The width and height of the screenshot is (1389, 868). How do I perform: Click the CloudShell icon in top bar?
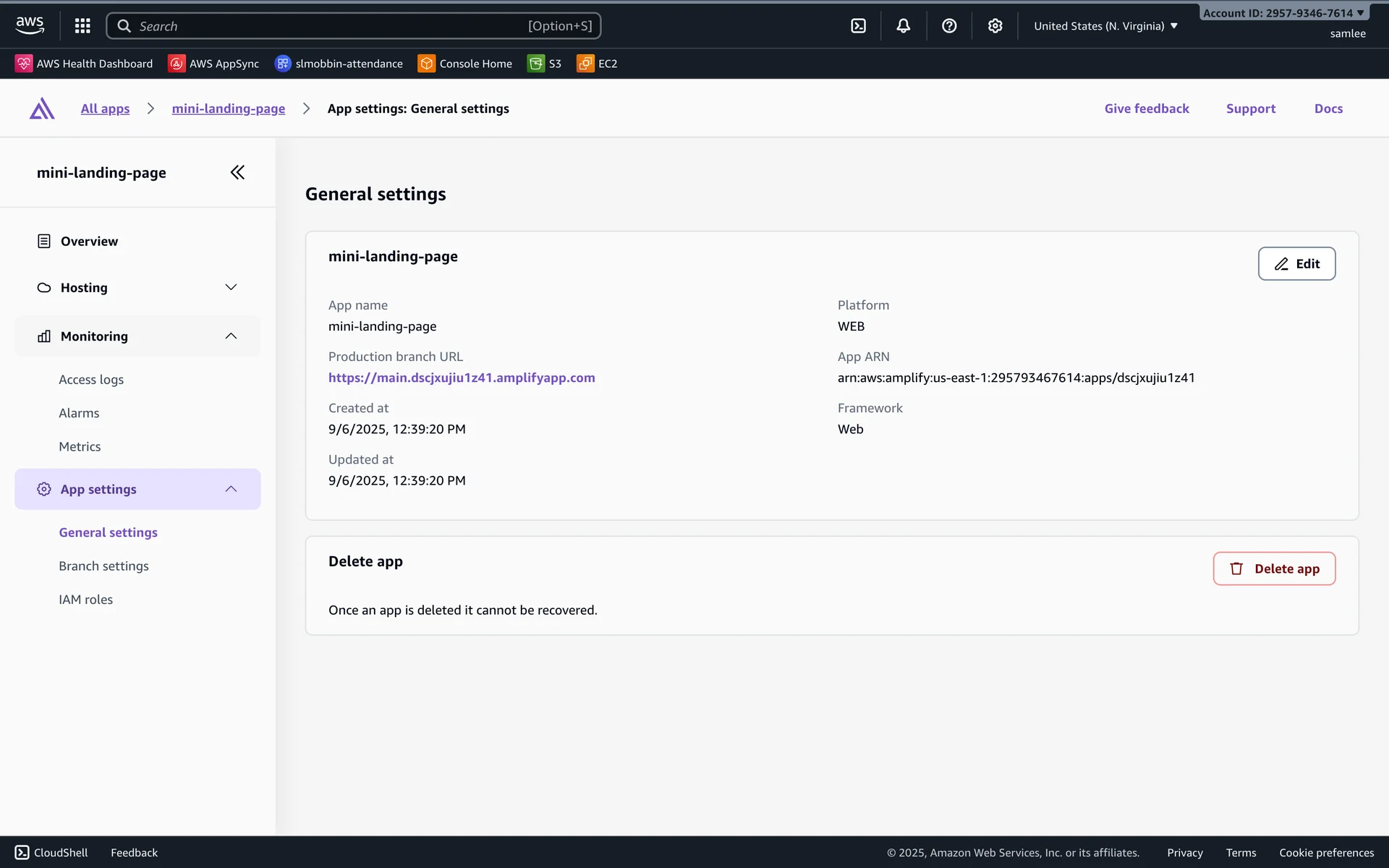(x=858, y=26)
